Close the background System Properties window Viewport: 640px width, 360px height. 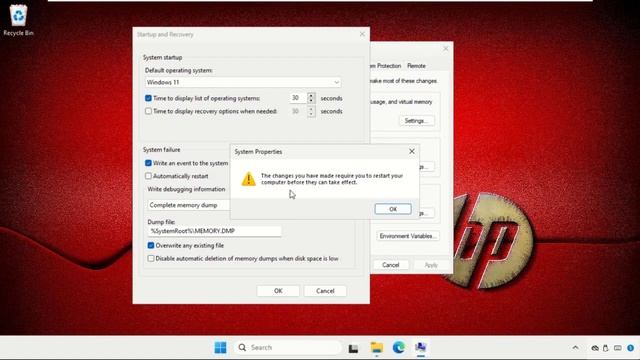[x=446, y=49]
